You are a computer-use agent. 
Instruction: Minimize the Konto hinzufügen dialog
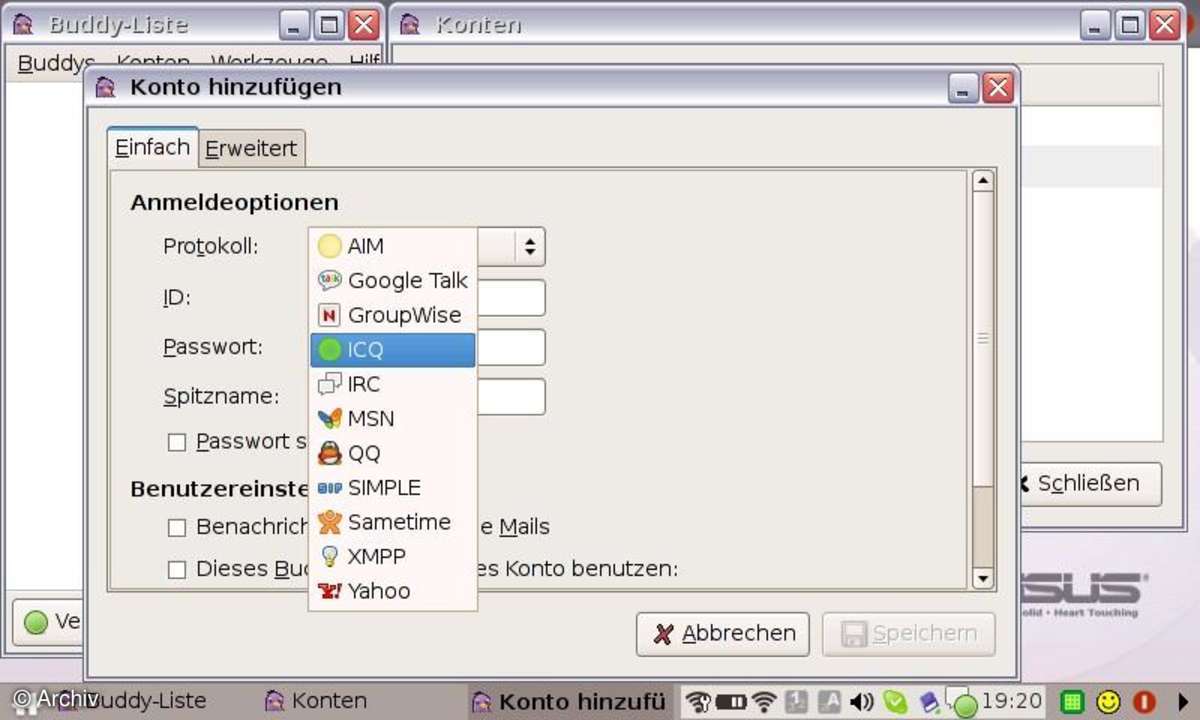click(x=964, y=89)
